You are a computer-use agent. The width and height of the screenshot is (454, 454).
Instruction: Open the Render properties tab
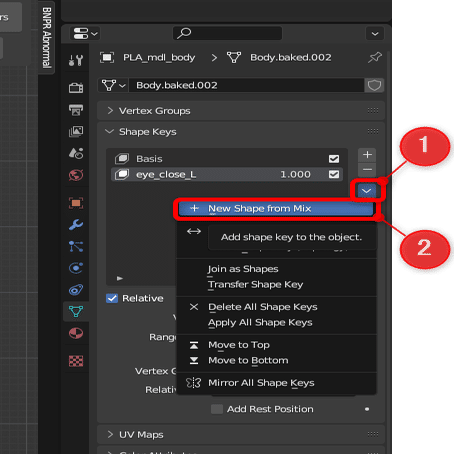76,88
